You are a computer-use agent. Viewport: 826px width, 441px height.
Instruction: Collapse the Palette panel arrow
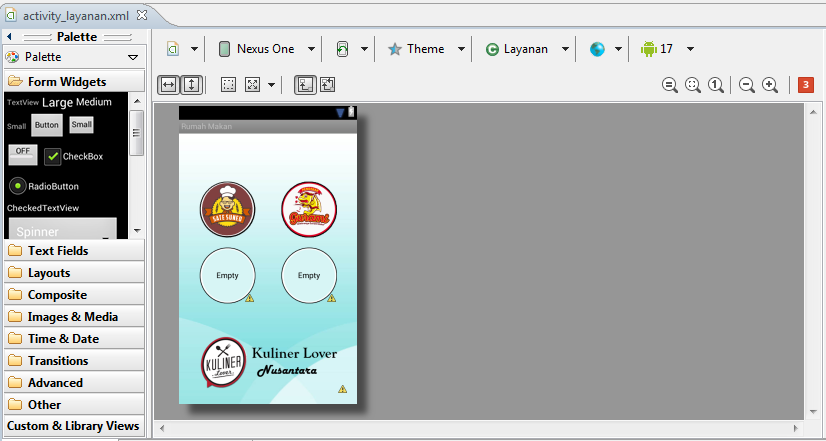pos(9,37)
